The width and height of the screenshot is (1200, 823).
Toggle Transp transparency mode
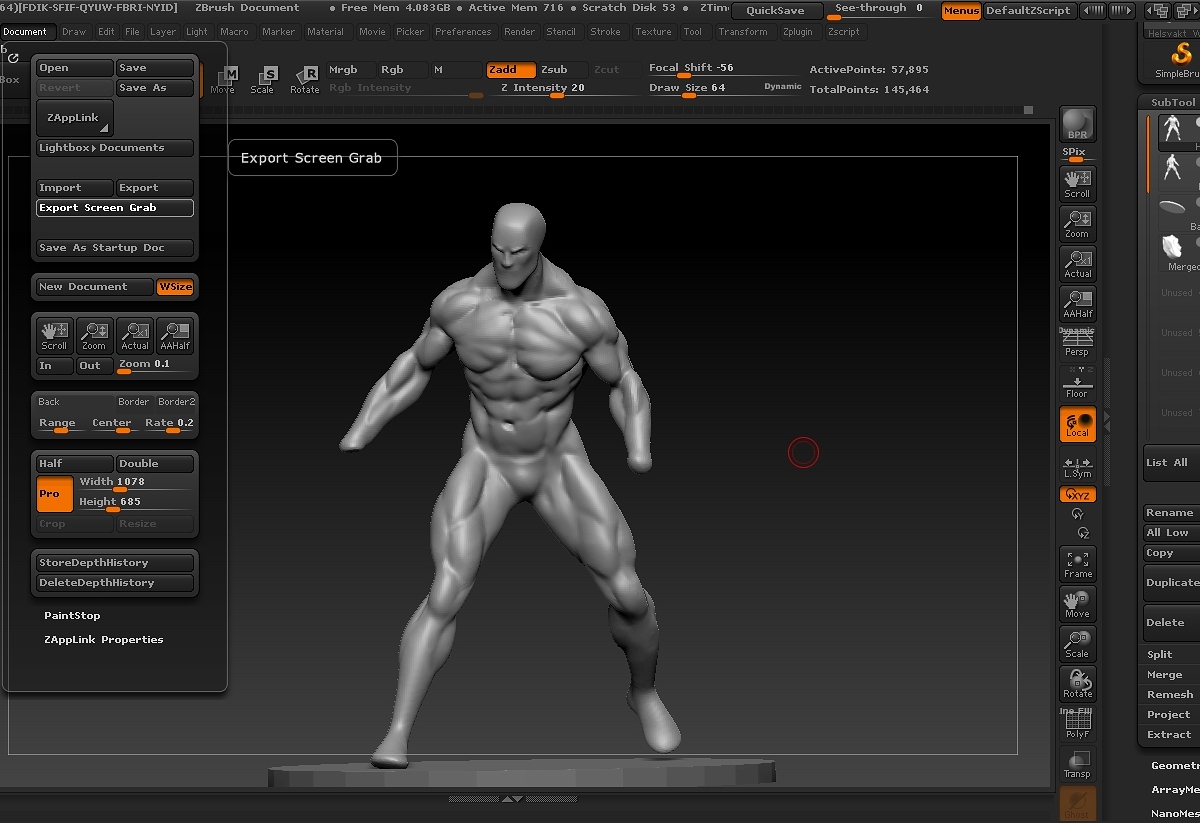(1077, 764)
